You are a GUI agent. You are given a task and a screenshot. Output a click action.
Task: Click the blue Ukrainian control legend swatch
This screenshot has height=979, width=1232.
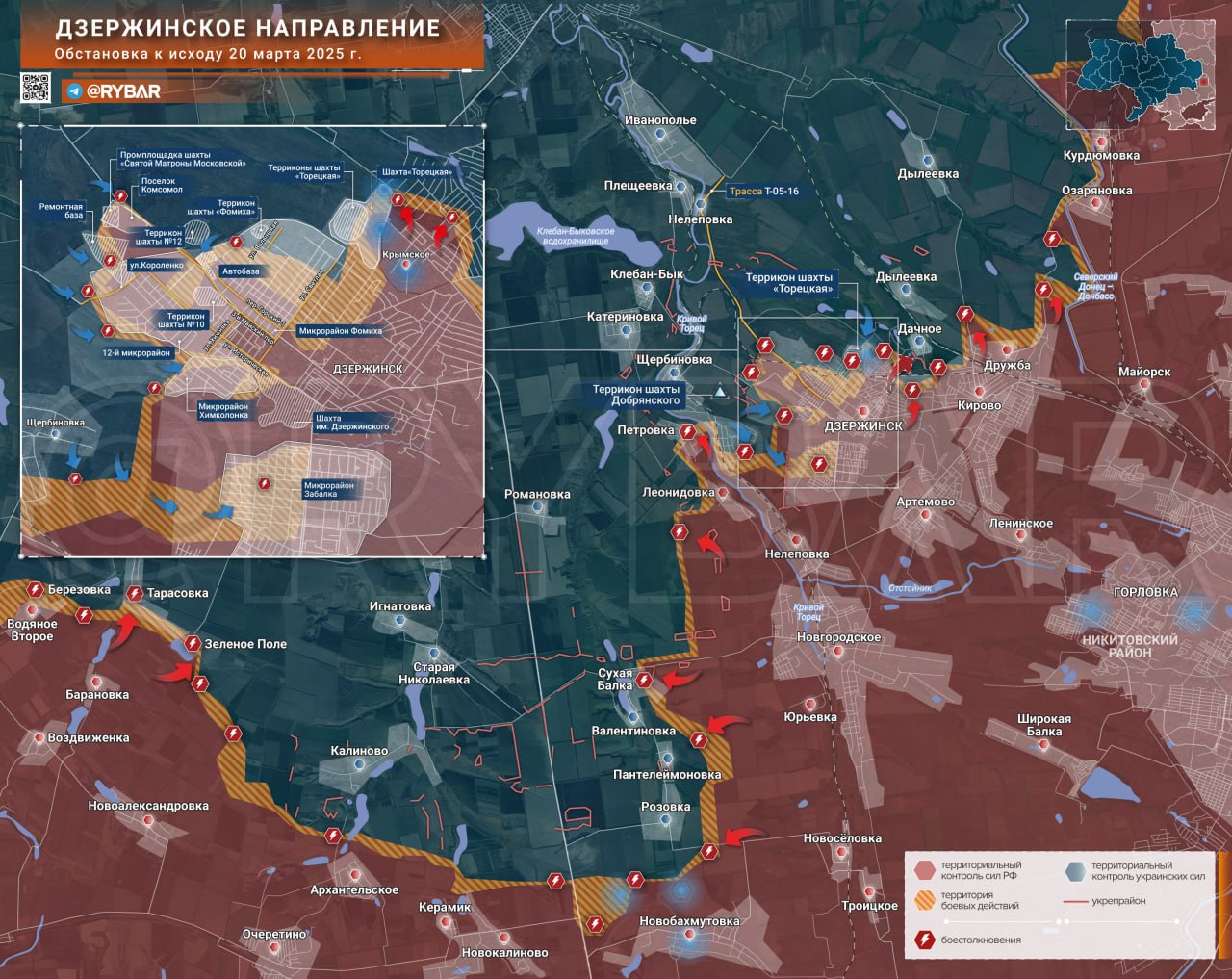(1075, 871)
